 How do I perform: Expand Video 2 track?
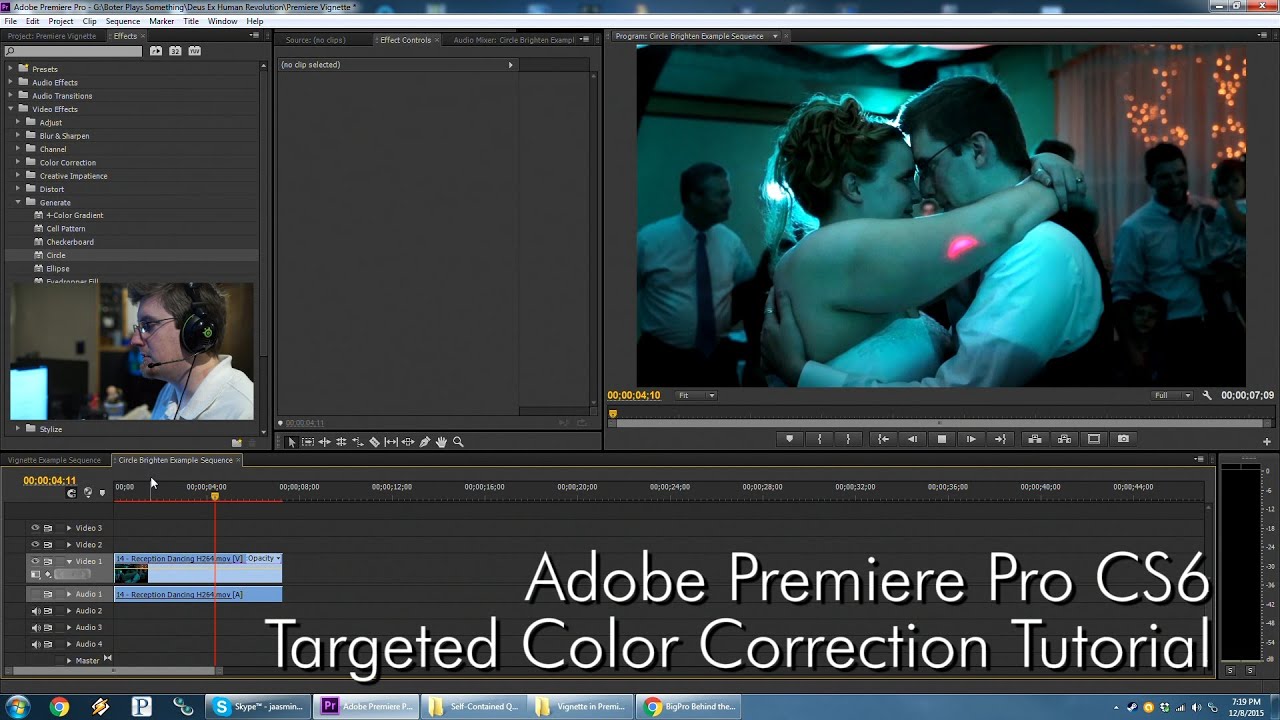click(69, 545)
